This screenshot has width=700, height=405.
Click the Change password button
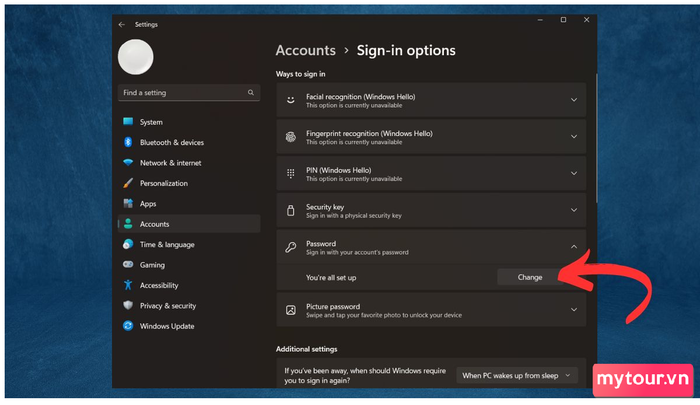coord(530,277)
